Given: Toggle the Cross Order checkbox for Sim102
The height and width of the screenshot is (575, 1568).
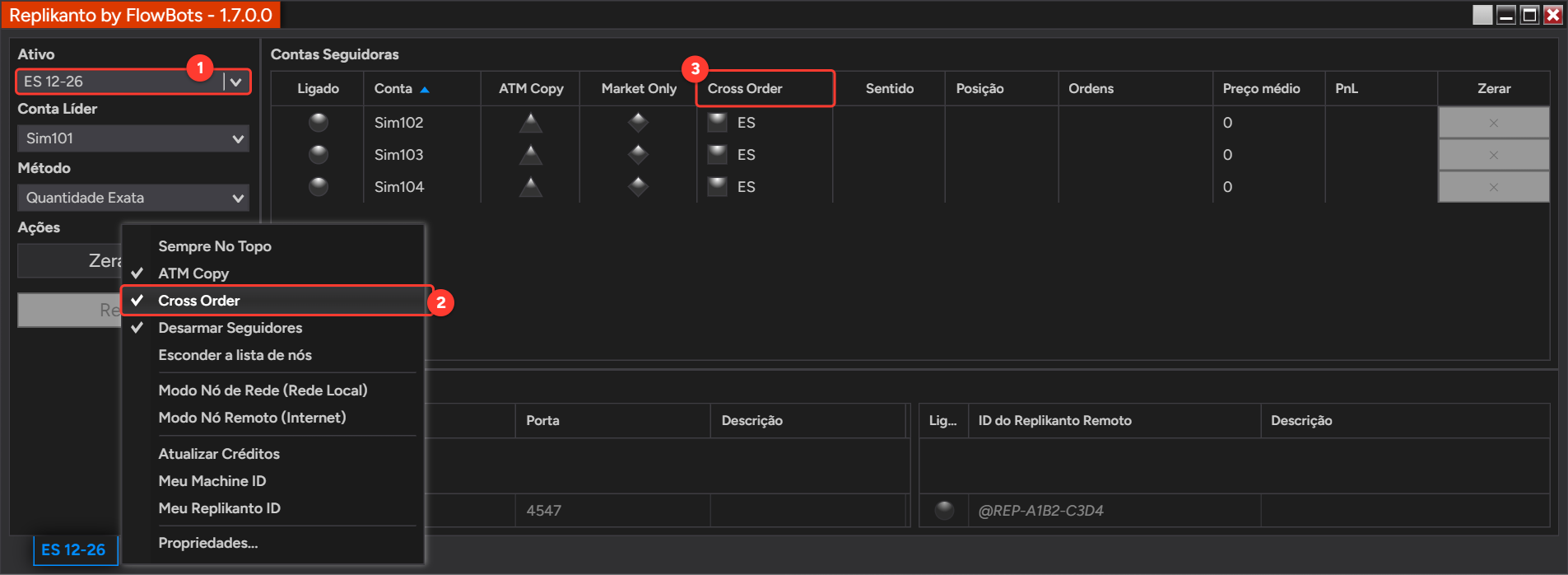Looking at the screenshot, I should click(718, 123).
